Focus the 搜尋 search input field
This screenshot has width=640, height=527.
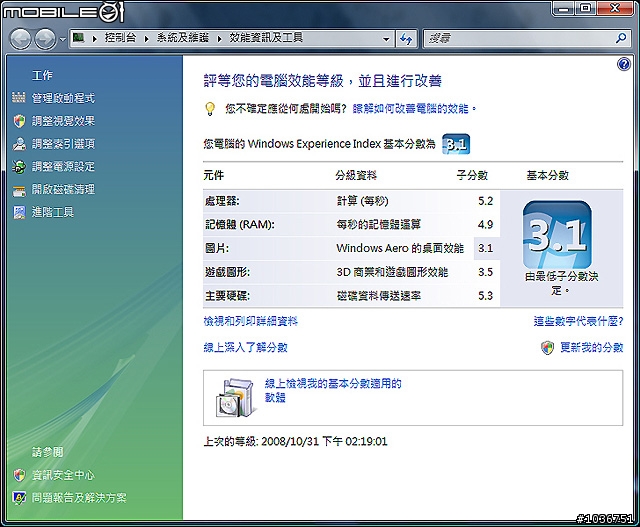(x=518, y=39)
